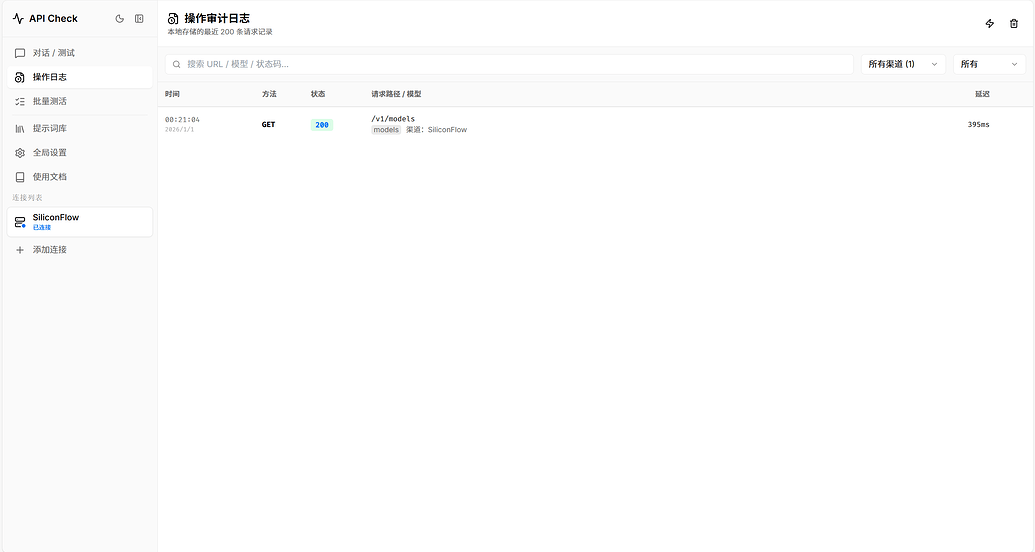
Task: Click the 请求路径 / 模型 column header
Action: click(x=396, y=94)
